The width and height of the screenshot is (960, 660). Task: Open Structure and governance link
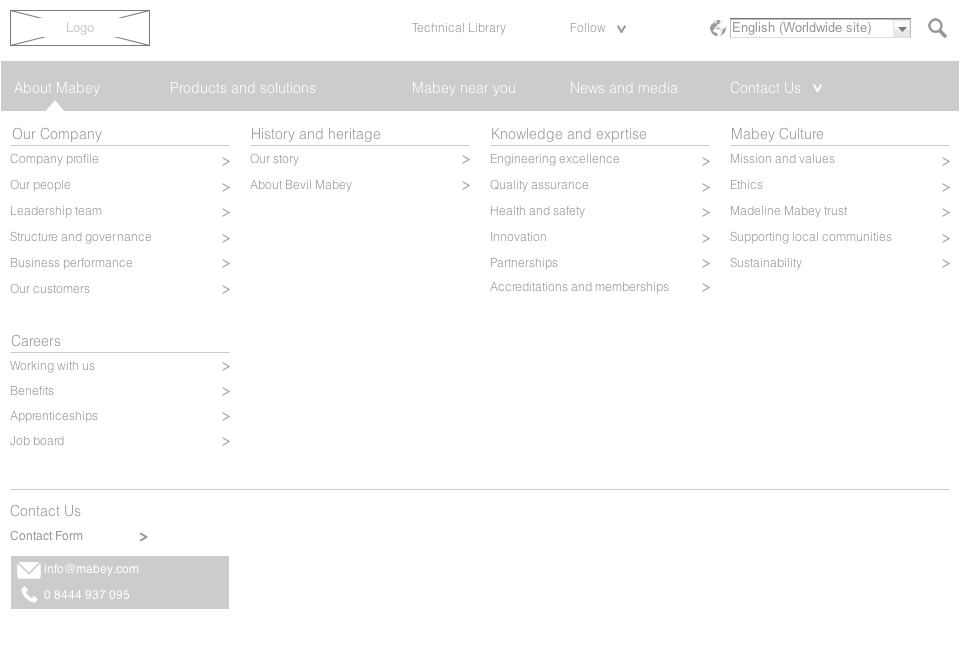(81, 237)
